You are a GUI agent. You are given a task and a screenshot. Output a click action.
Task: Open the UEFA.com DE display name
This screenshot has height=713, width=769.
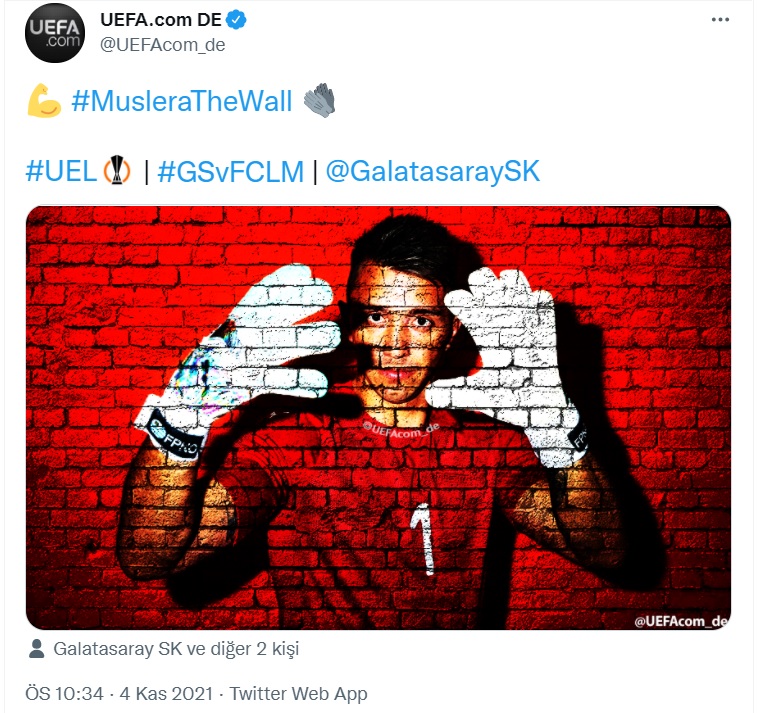tap(161, 20)
